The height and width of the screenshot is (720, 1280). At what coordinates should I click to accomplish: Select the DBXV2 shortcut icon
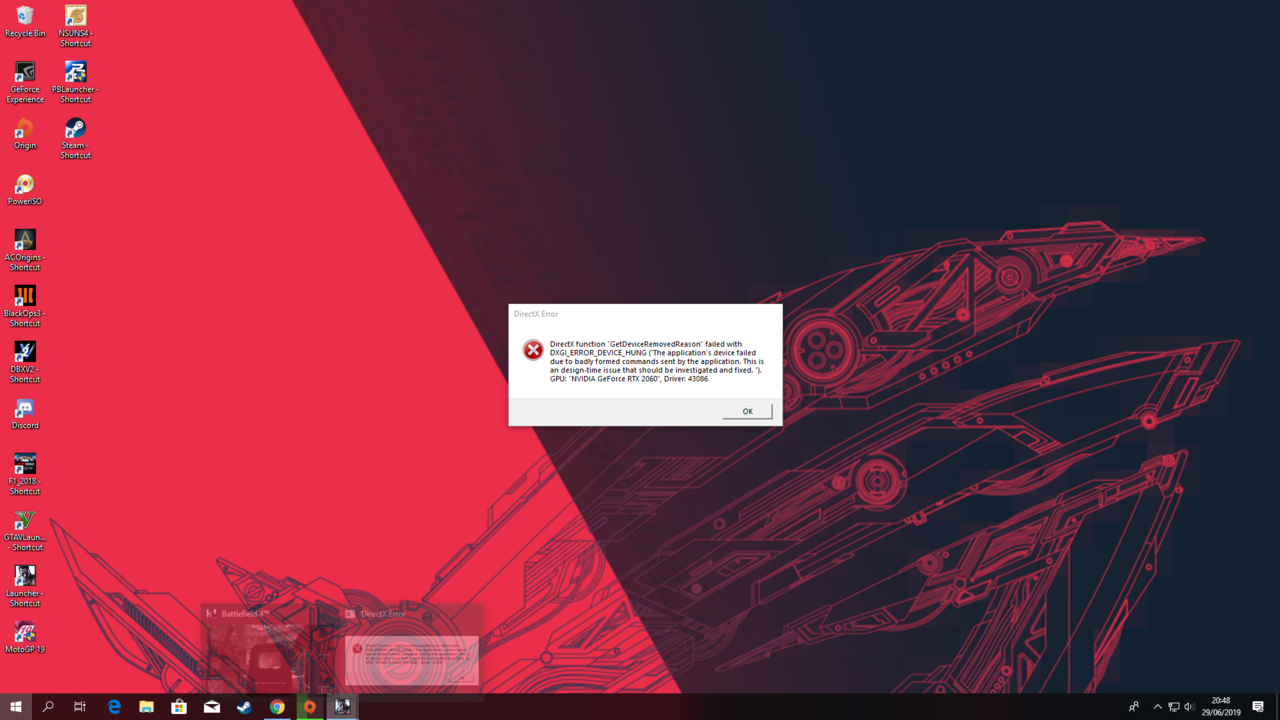click(25, 362)
